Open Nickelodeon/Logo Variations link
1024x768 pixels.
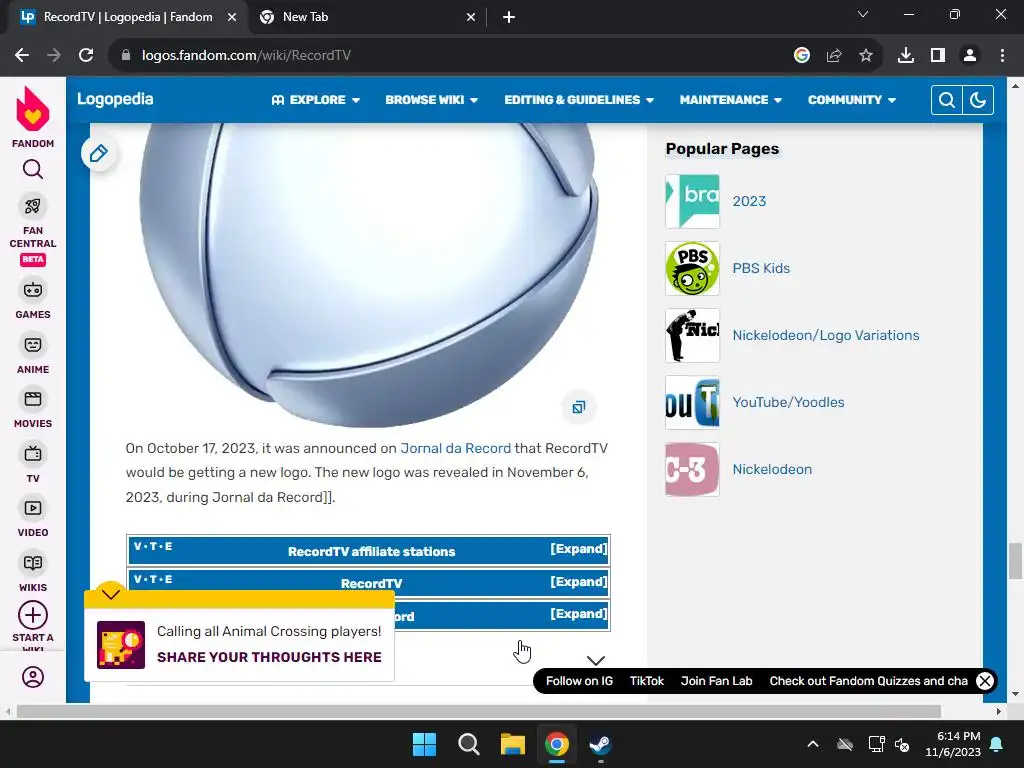pos(825,335)
